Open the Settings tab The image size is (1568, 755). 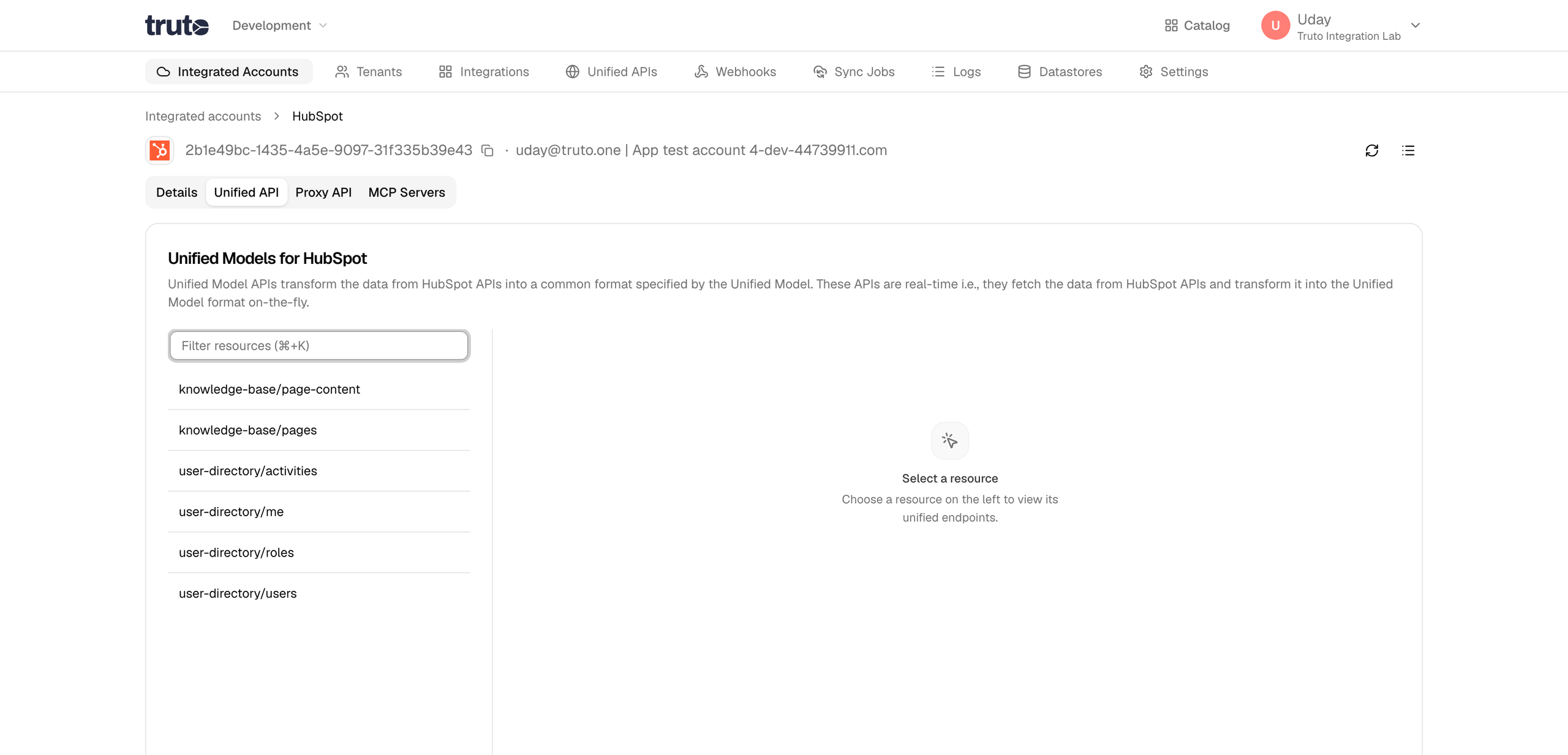[x=1174, y=72]
